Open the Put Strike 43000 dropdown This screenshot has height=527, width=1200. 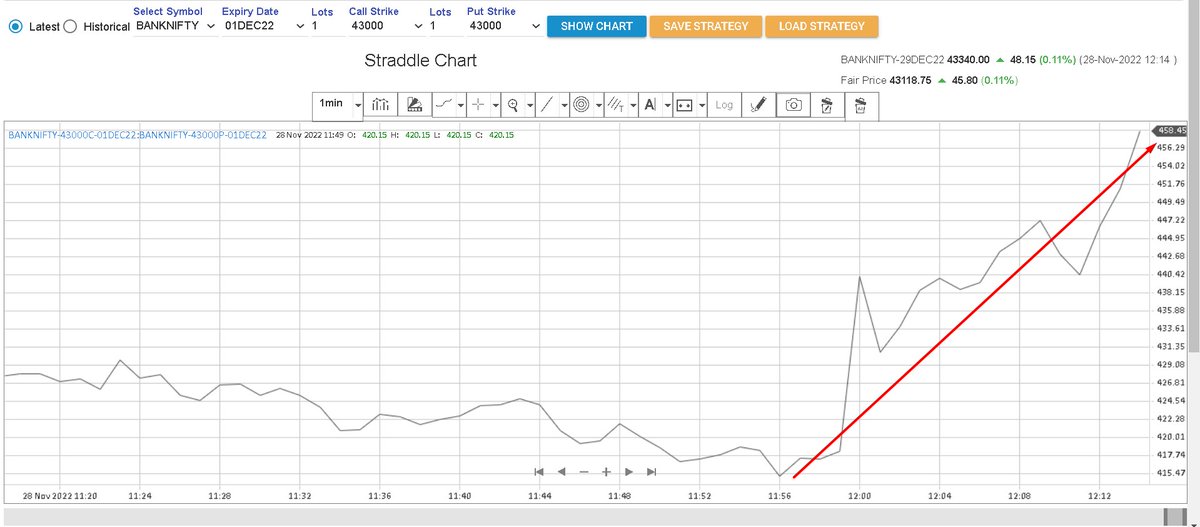505,25
